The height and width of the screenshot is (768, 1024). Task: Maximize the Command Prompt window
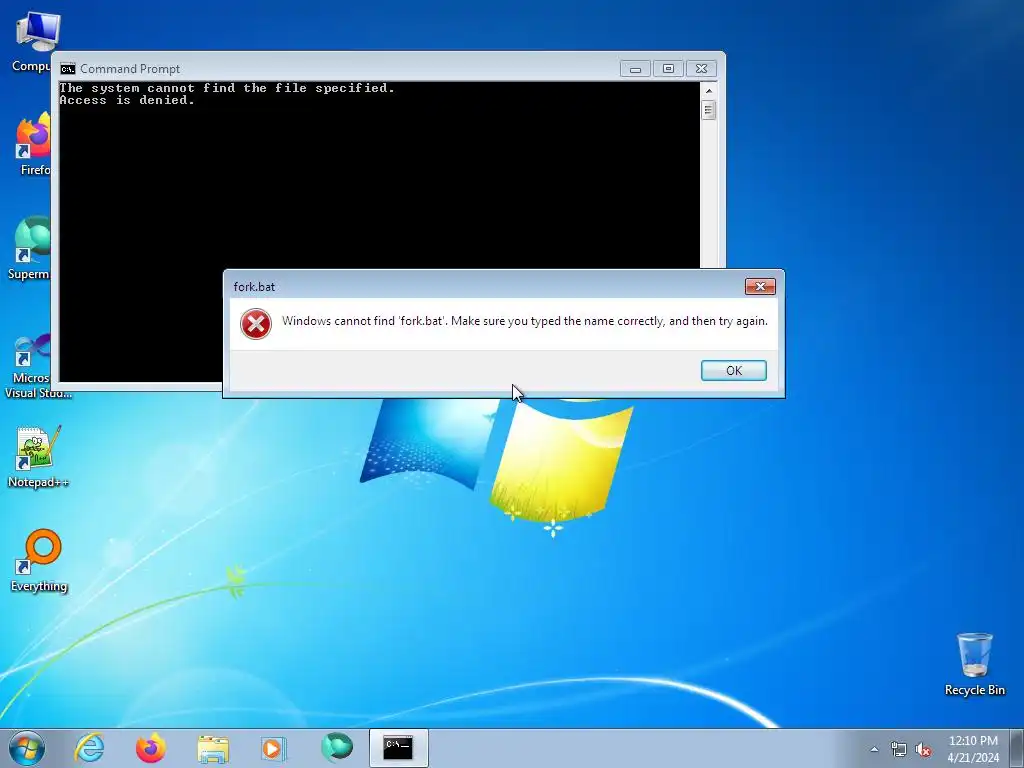pyautogui.click(x=668, y=69)
